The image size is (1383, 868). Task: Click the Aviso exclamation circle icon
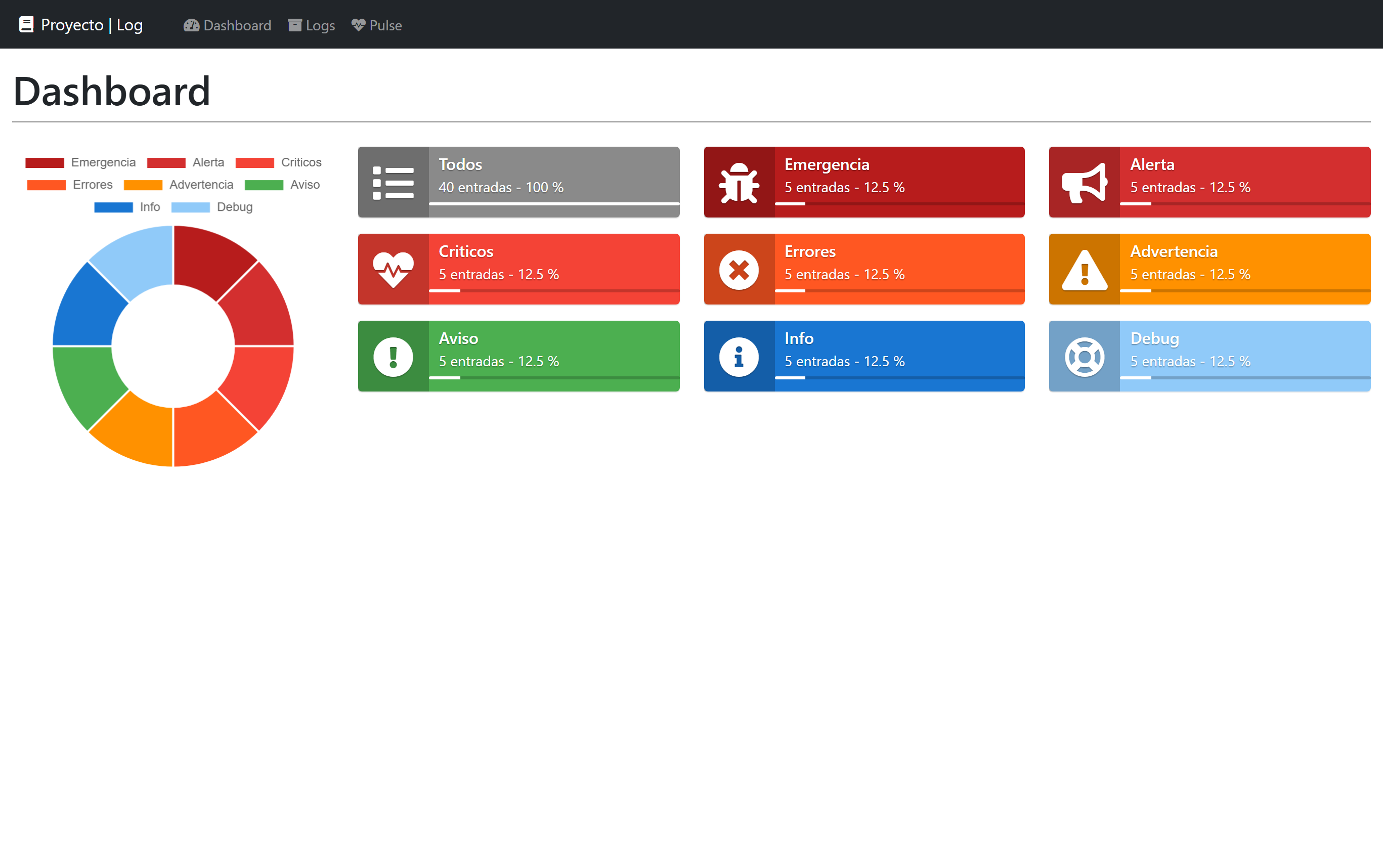point(393,357)
